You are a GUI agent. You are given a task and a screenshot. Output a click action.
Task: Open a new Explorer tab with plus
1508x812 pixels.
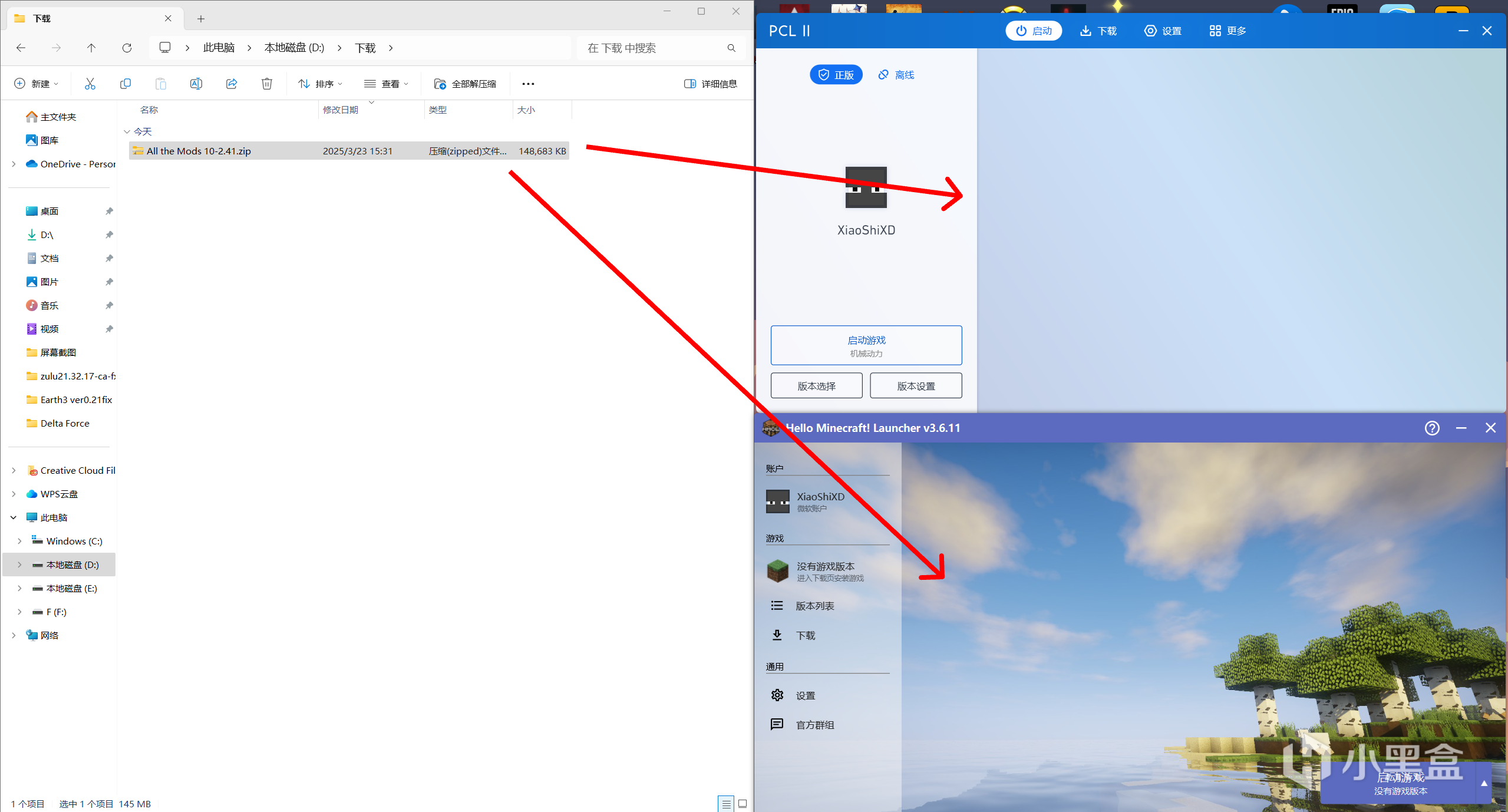(x=201, y=19)
